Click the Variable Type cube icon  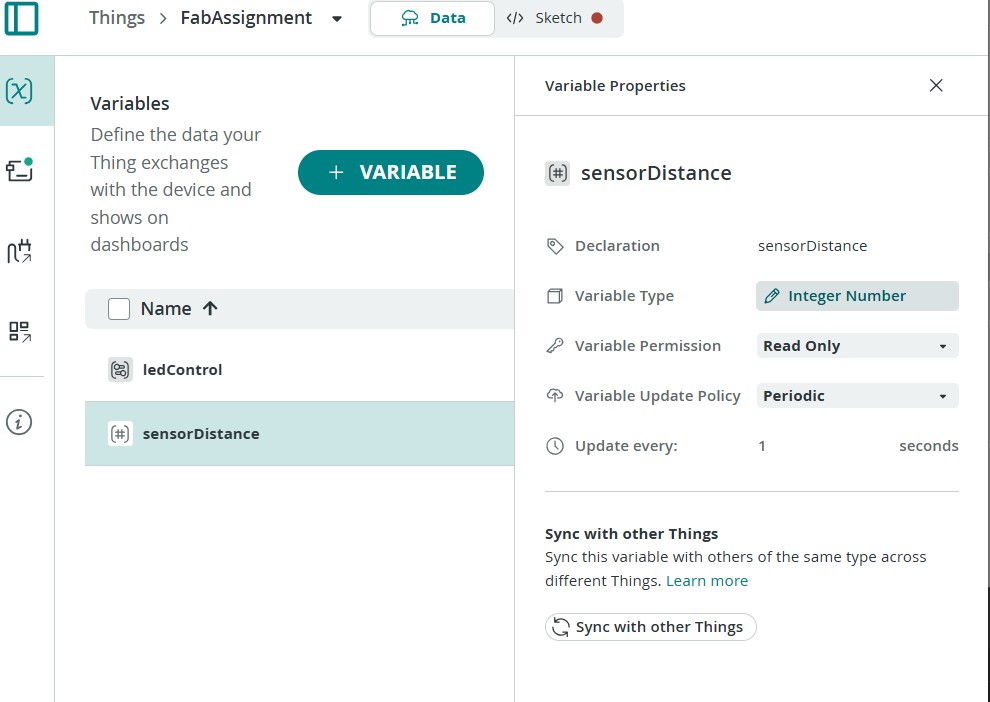[555, 296]
